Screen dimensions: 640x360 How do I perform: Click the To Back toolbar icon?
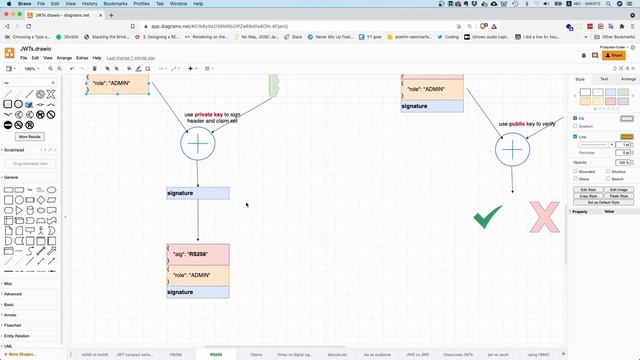click(116, 69)
